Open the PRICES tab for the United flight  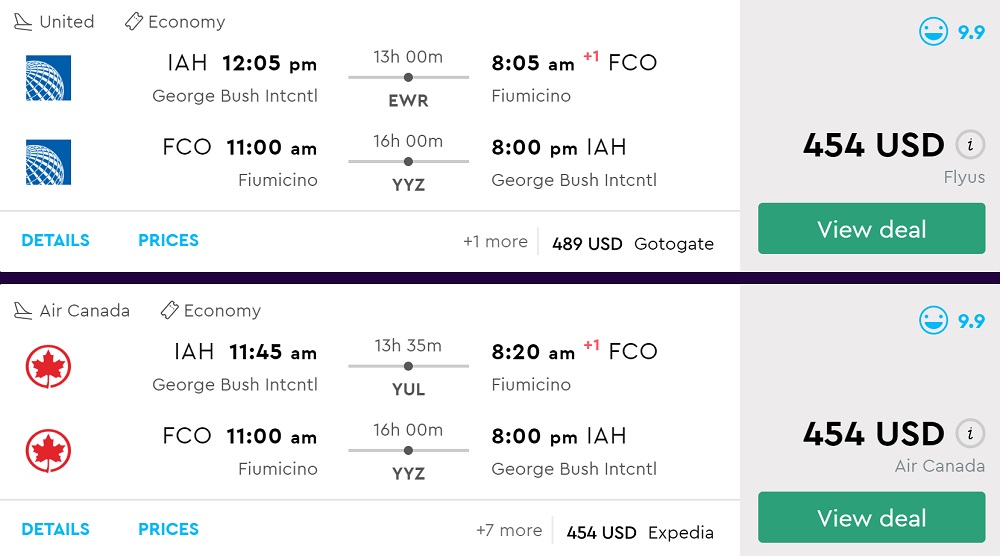168,240
